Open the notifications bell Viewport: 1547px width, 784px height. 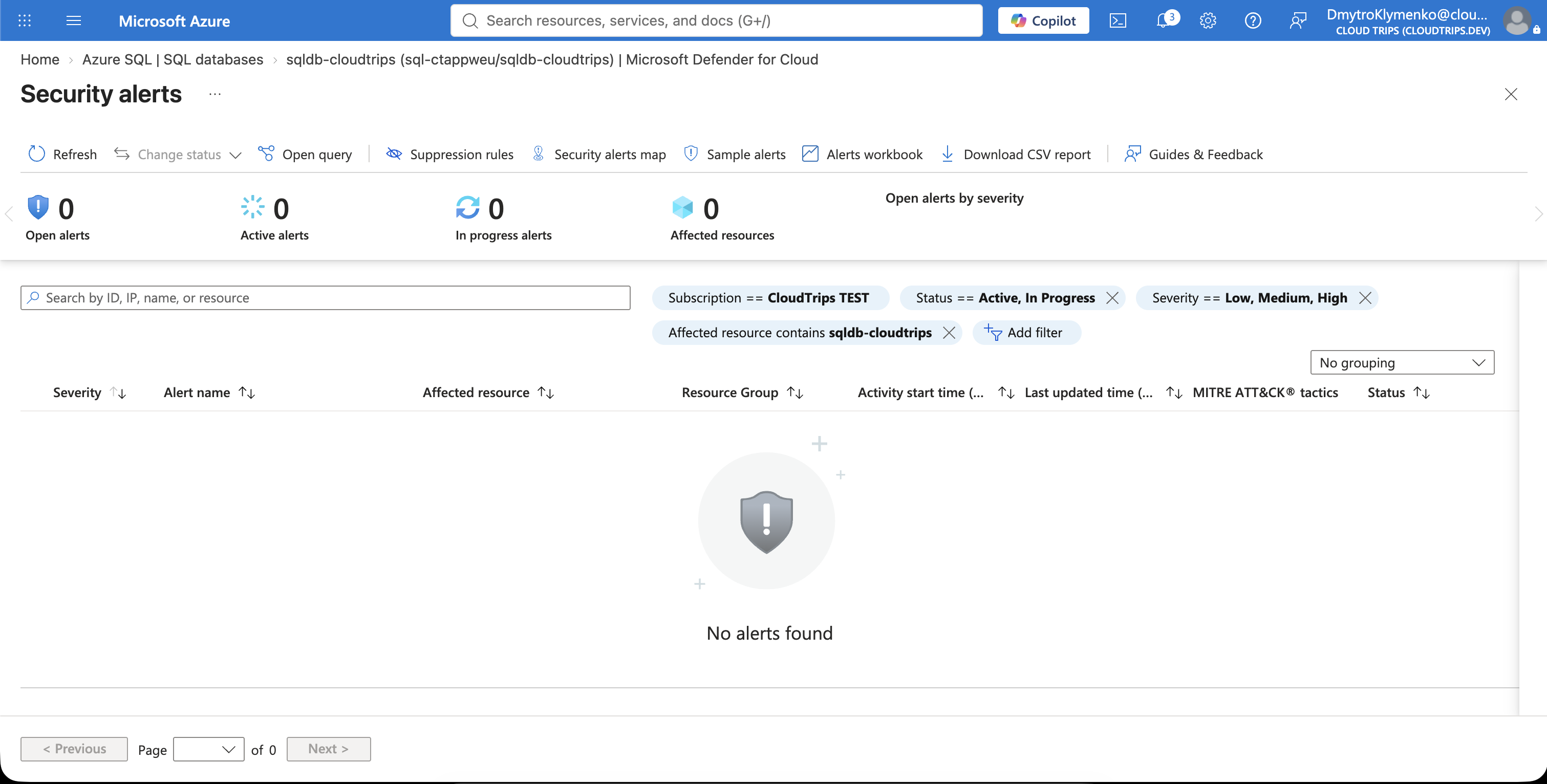point(1163,20)
